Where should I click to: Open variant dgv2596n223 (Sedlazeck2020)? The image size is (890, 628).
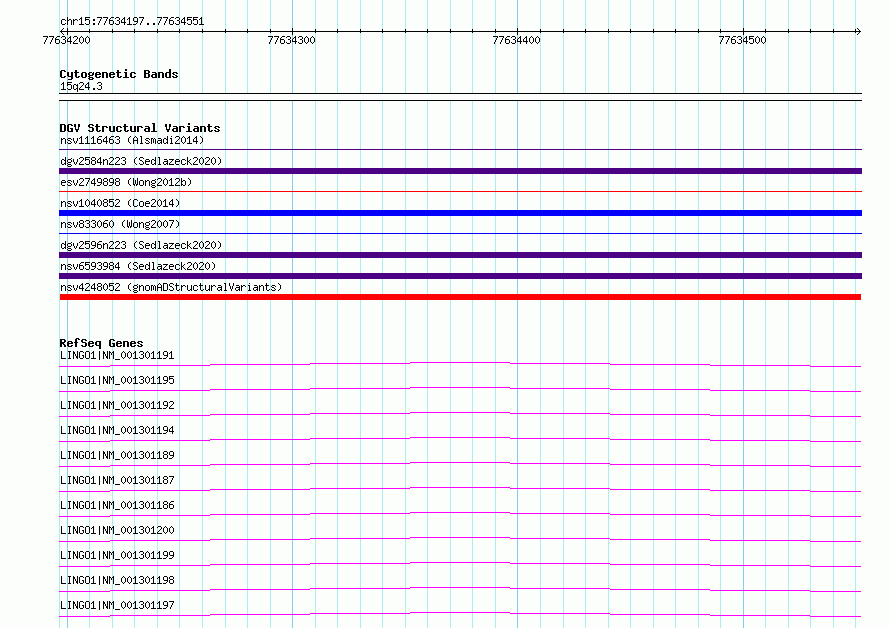(141, 245)
